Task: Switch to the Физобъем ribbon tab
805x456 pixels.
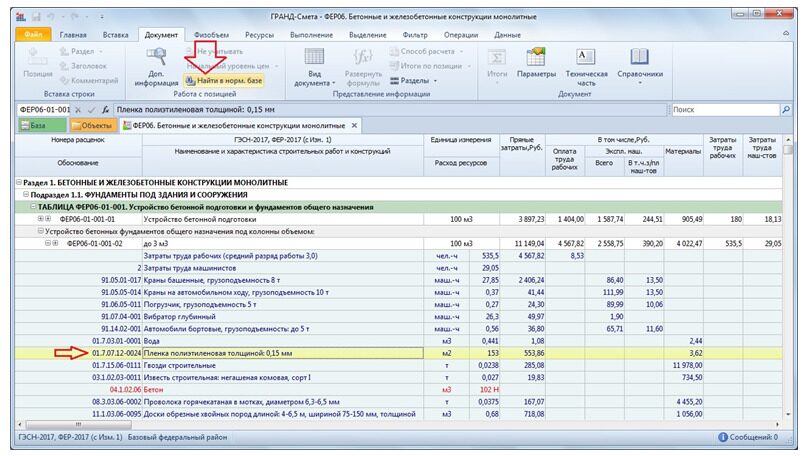Action: (212, 35)
